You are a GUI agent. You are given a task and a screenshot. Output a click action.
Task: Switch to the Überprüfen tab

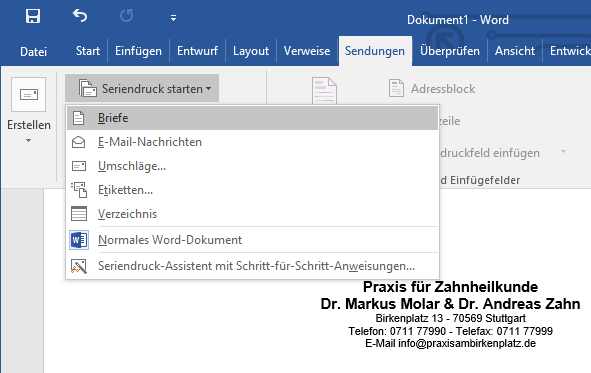[450, 51]
